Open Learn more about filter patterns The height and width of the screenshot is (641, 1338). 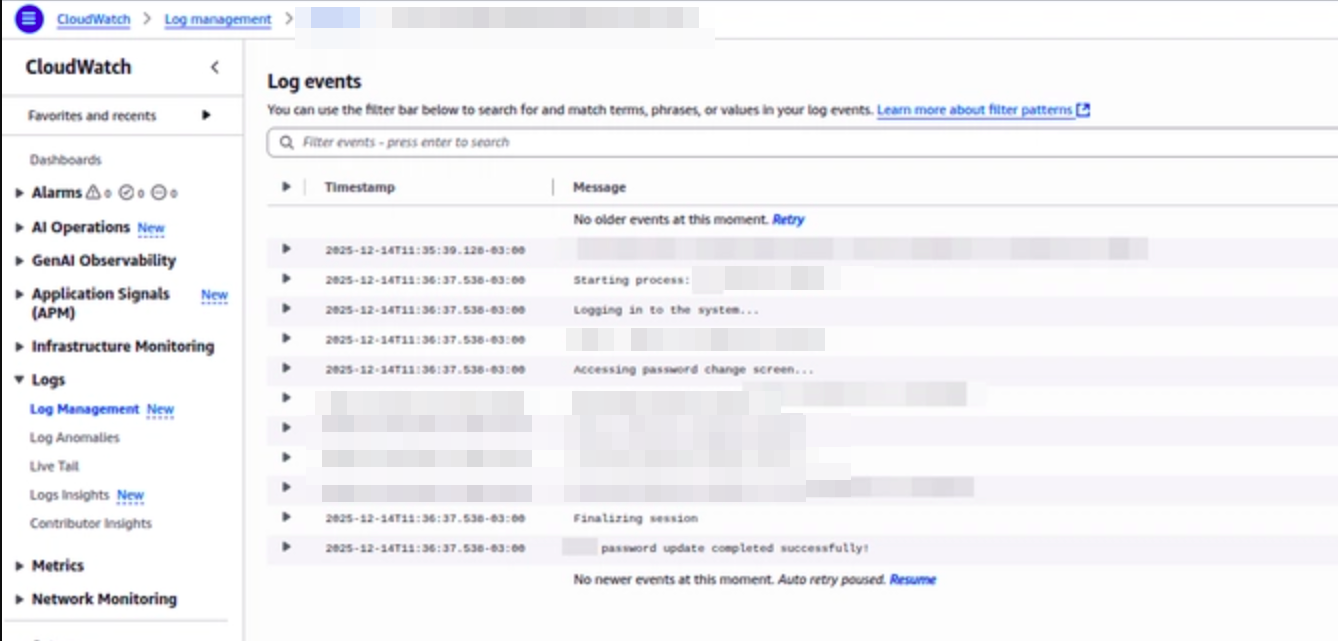(x=975, y=109)
